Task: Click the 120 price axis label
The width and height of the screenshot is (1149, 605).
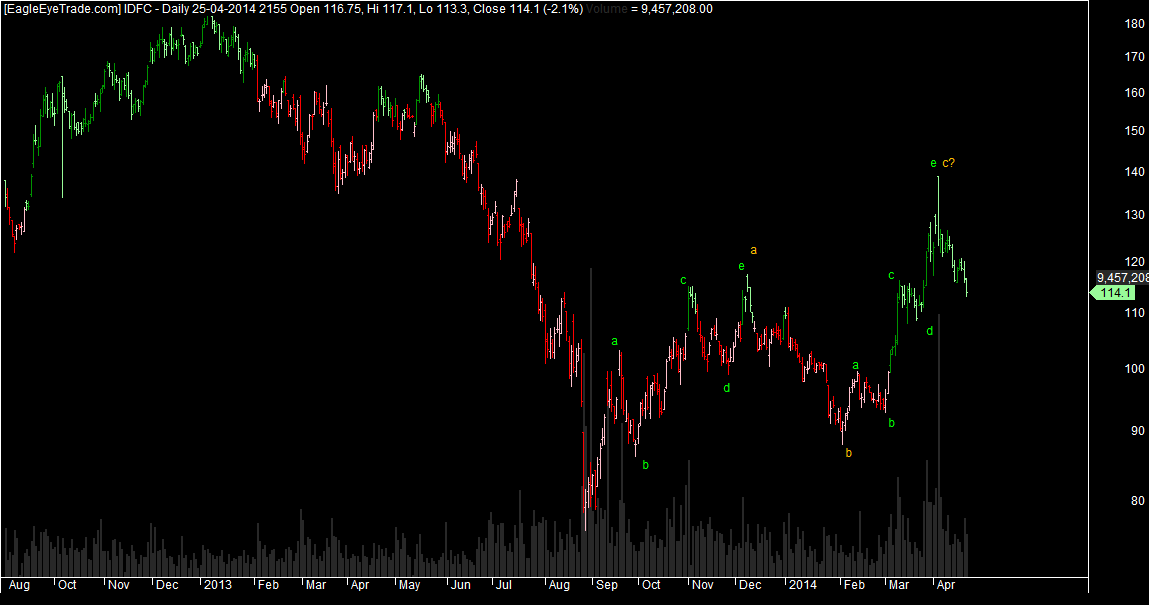Action: pyautogui.click(x=1134, y=261)
